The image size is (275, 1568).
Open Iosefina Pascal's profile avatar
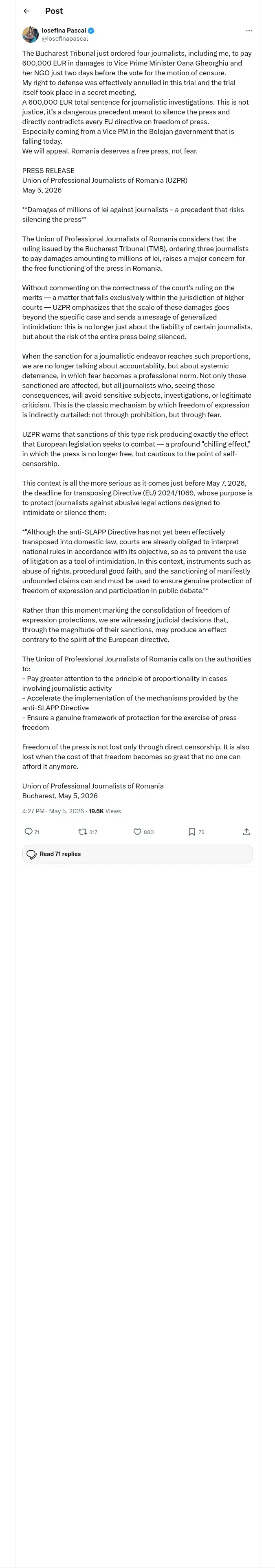[31, 34]
